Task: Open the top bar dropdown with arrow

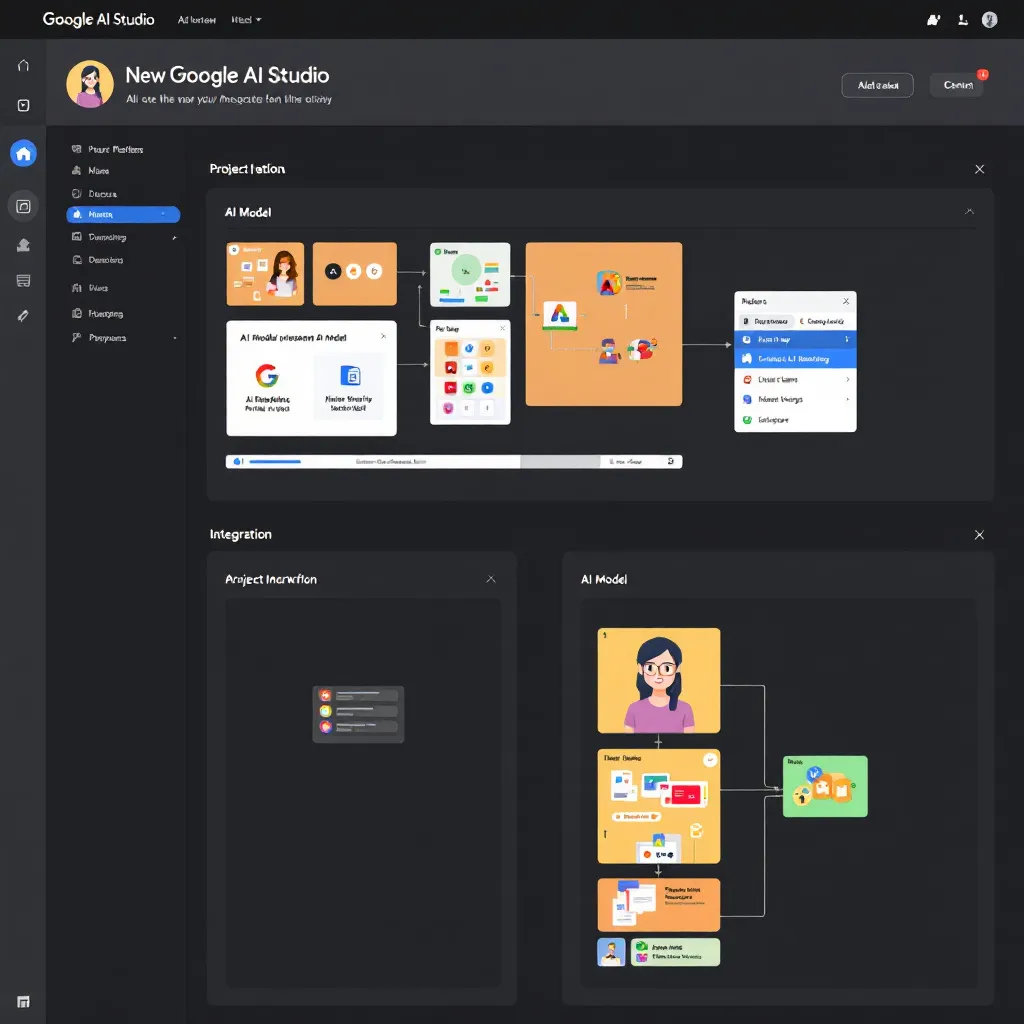Action: pyautogui.click(x=246, y=20)
